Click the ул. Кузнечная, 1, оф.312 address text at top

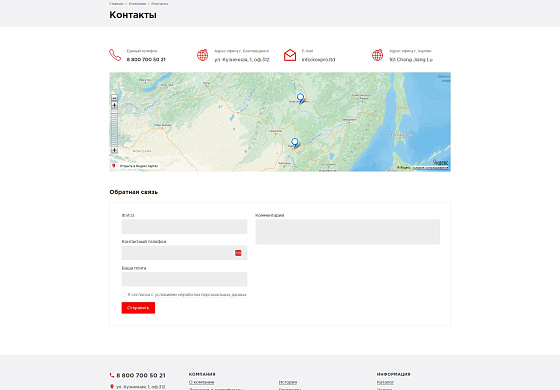[242, 60]
